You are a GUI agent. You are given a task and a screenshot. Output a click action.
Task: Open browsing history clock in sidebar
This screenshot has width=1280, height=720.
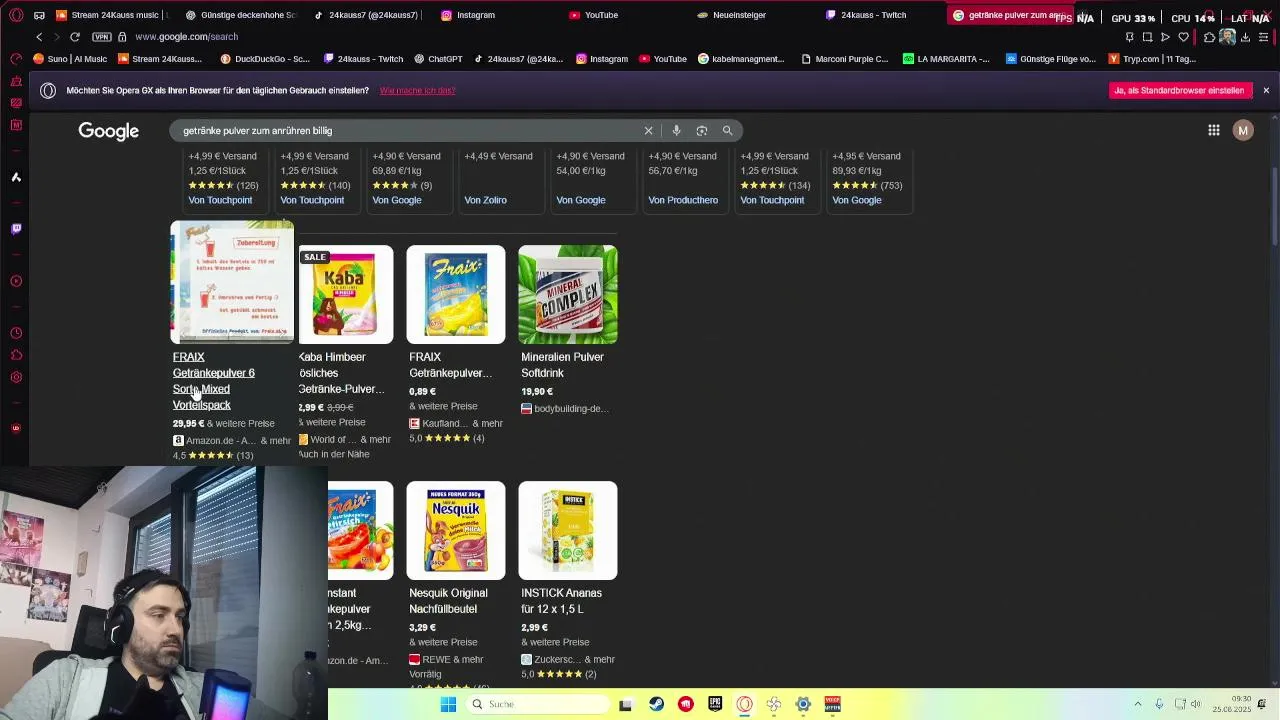tap(16, 333)
